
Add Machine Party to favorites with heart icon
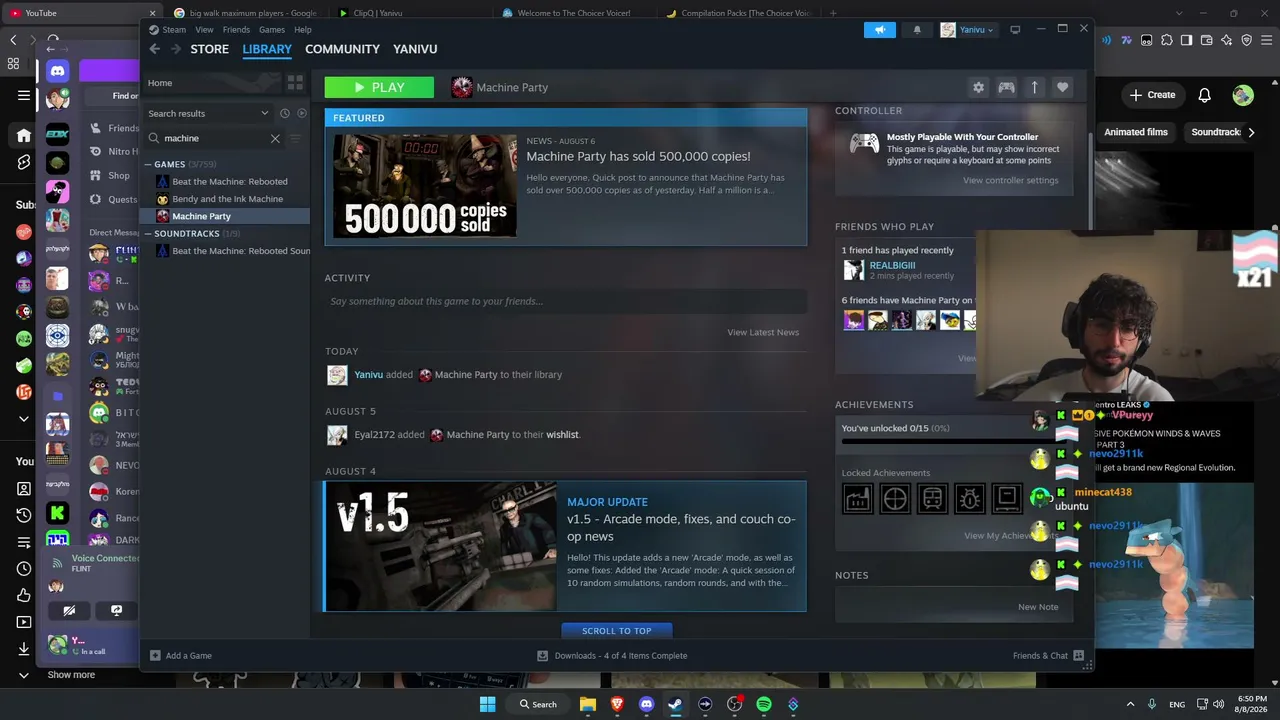(1063, 88)
